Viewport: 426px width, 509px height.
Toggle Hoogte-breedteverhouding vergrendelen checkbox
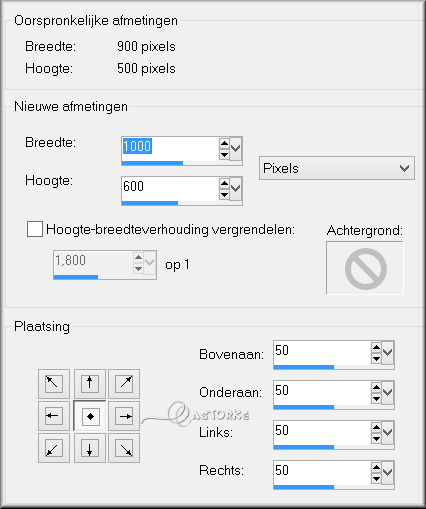click(x=35, y=229)
